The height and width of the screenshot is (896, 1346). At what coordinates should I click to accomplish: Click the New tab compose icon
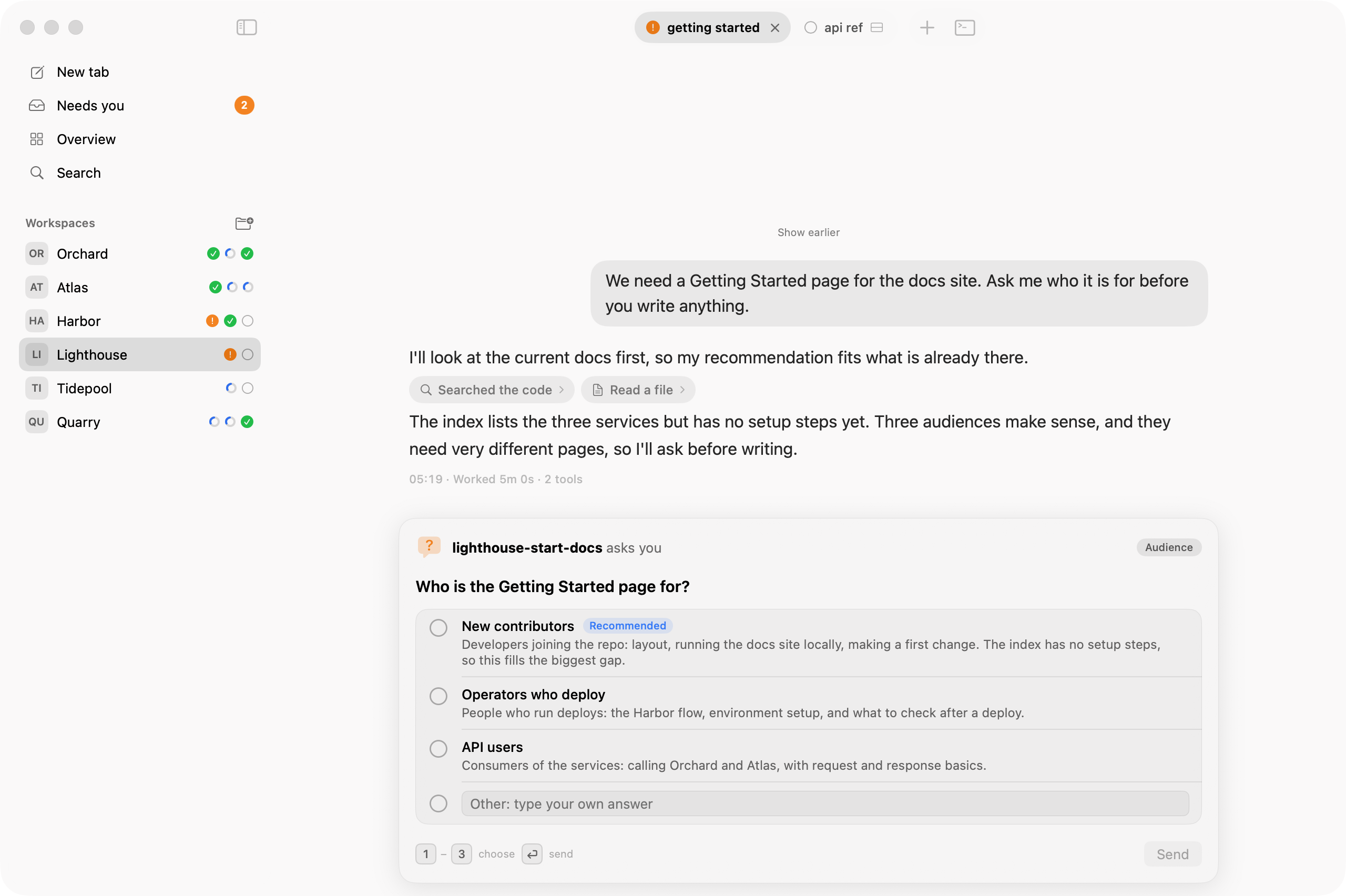click(37, 72)
